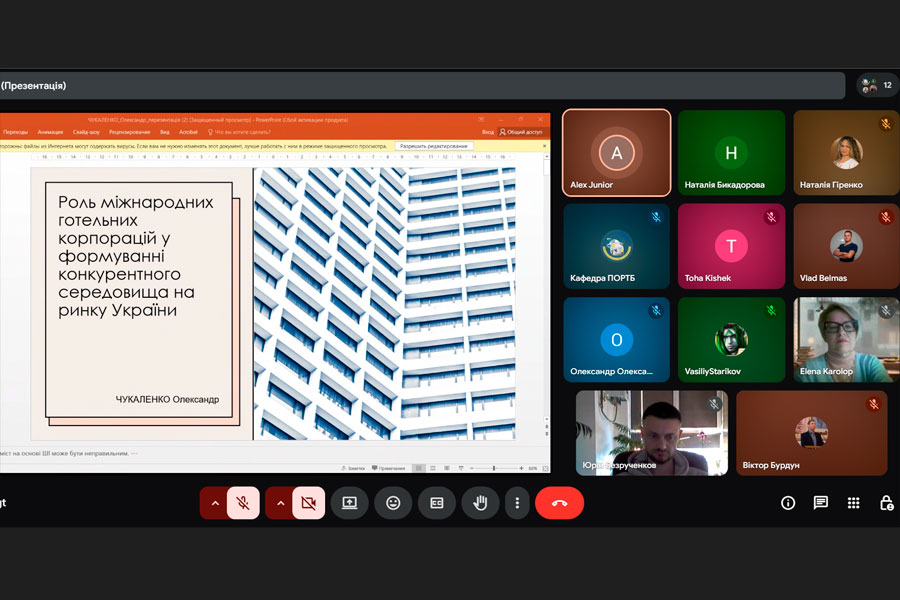Viewport: 900px width, 600px height.
Task: Open the chat messages icon
Action: 821,503
